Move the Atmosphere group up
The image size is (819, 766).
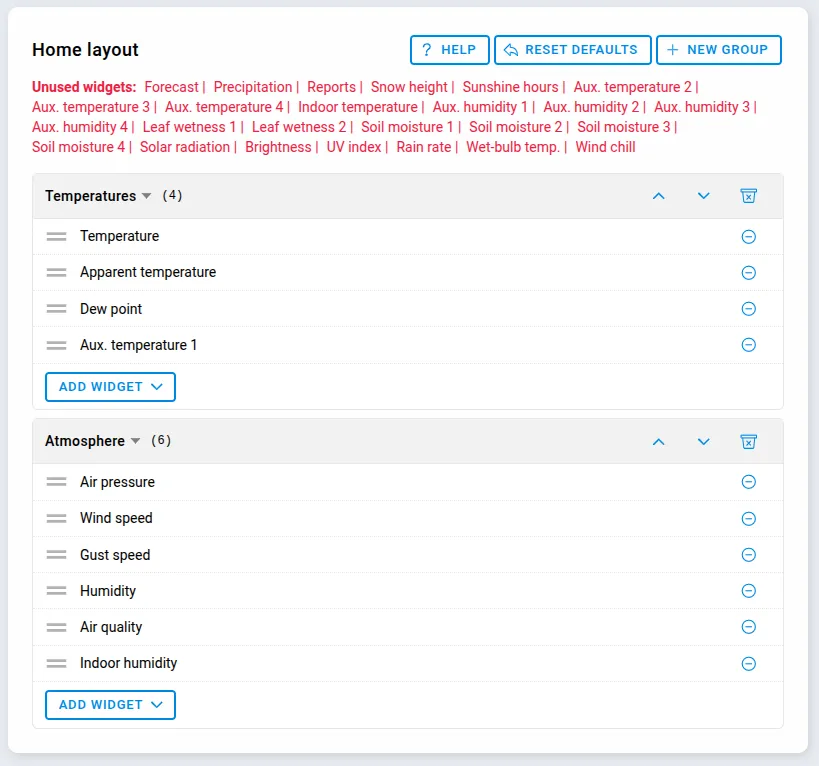pos(659,442)
